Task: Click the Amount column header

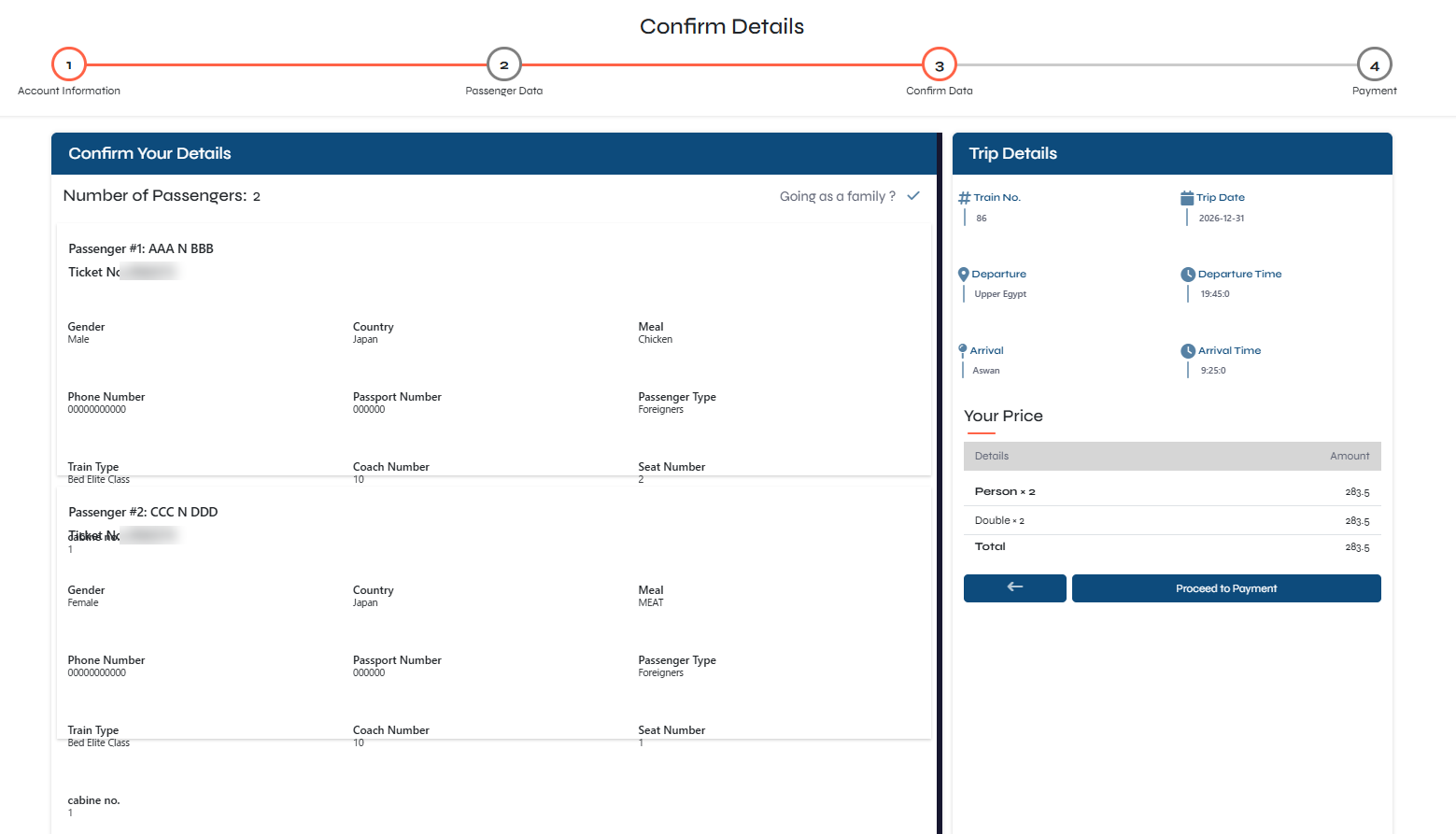Action: pos(1350,457)
